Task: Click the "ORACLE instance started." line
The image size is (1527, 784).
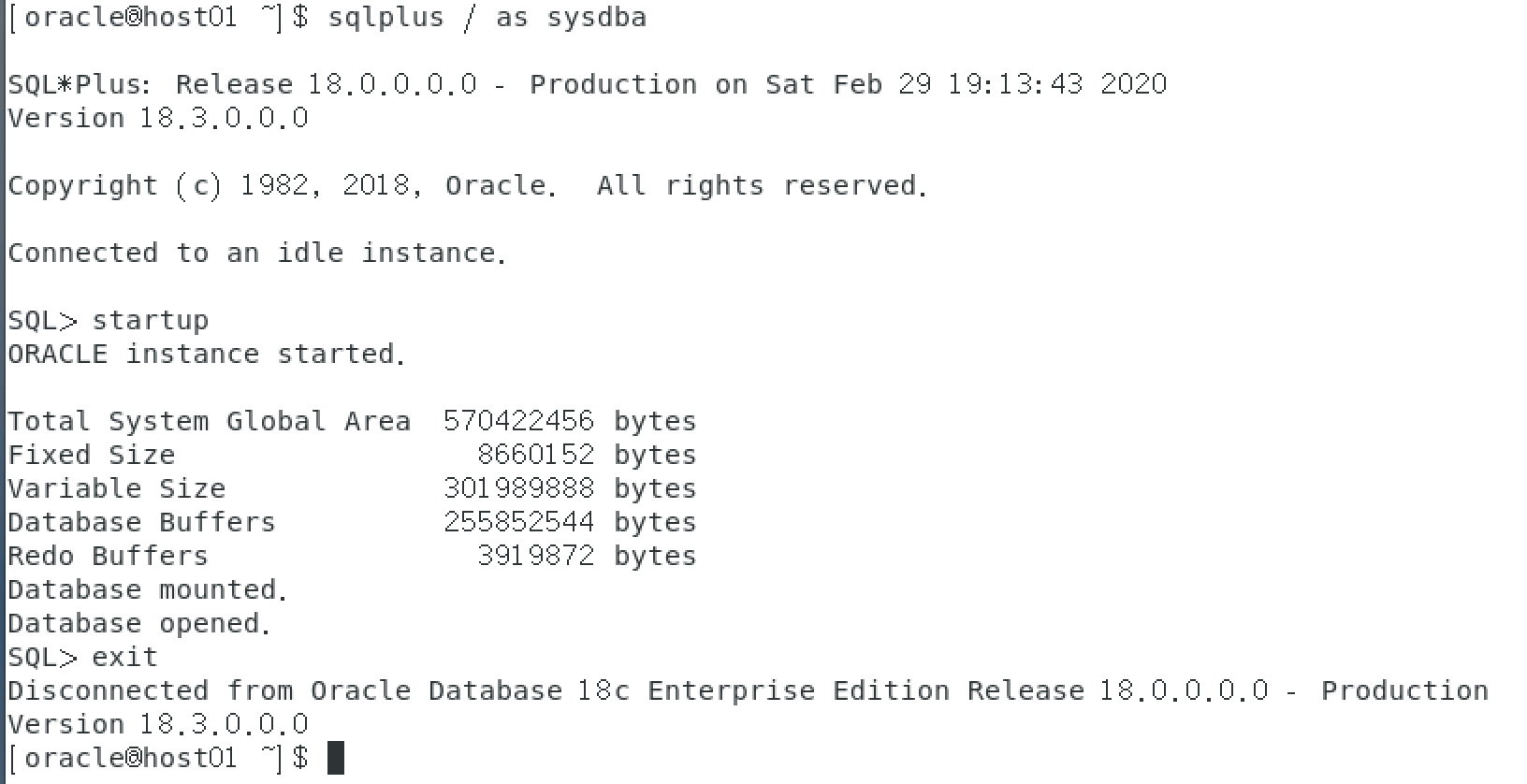Action: 206,355
